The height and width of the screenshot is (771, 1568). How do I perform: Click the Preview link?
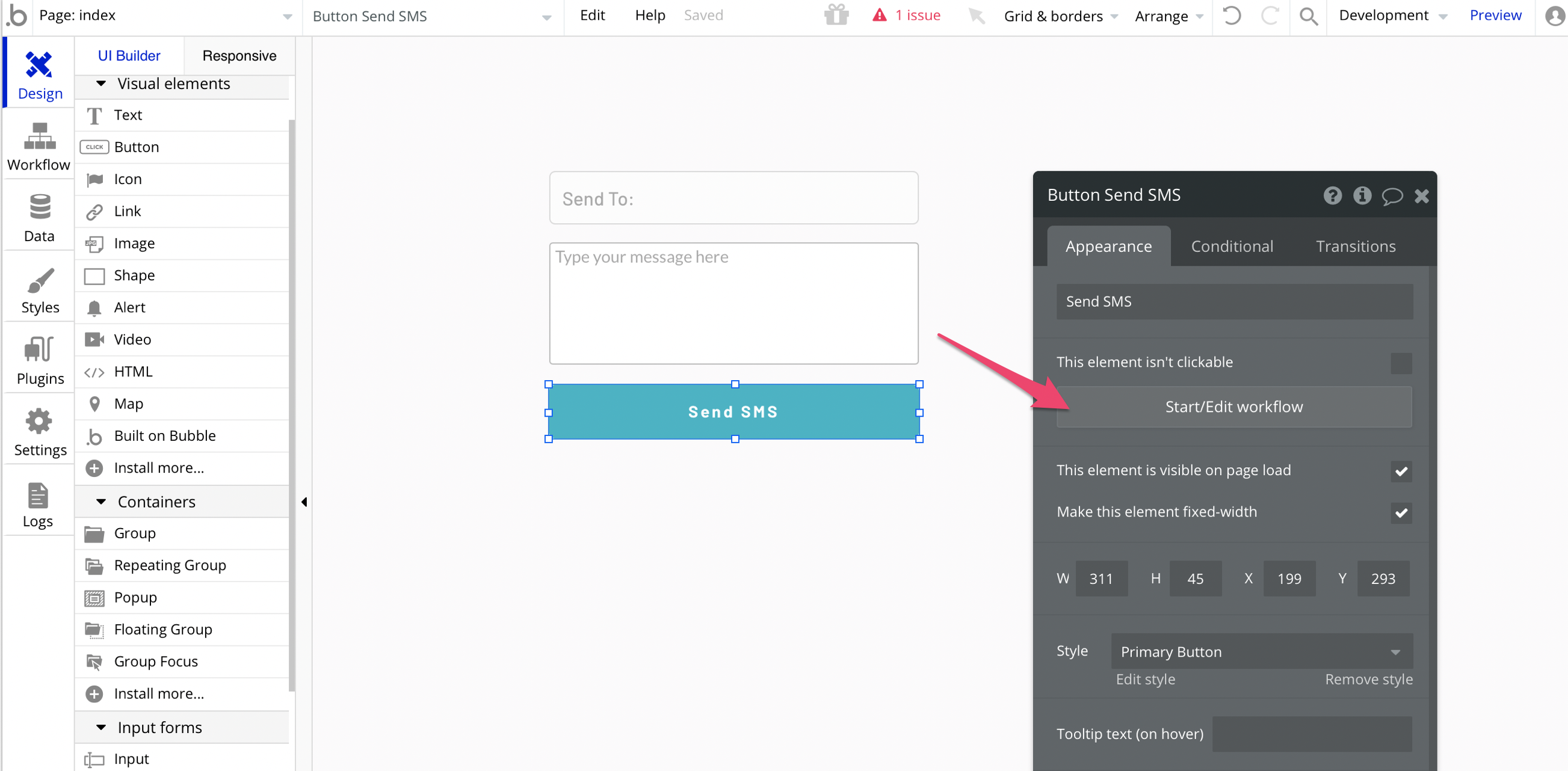point(1495,15)
